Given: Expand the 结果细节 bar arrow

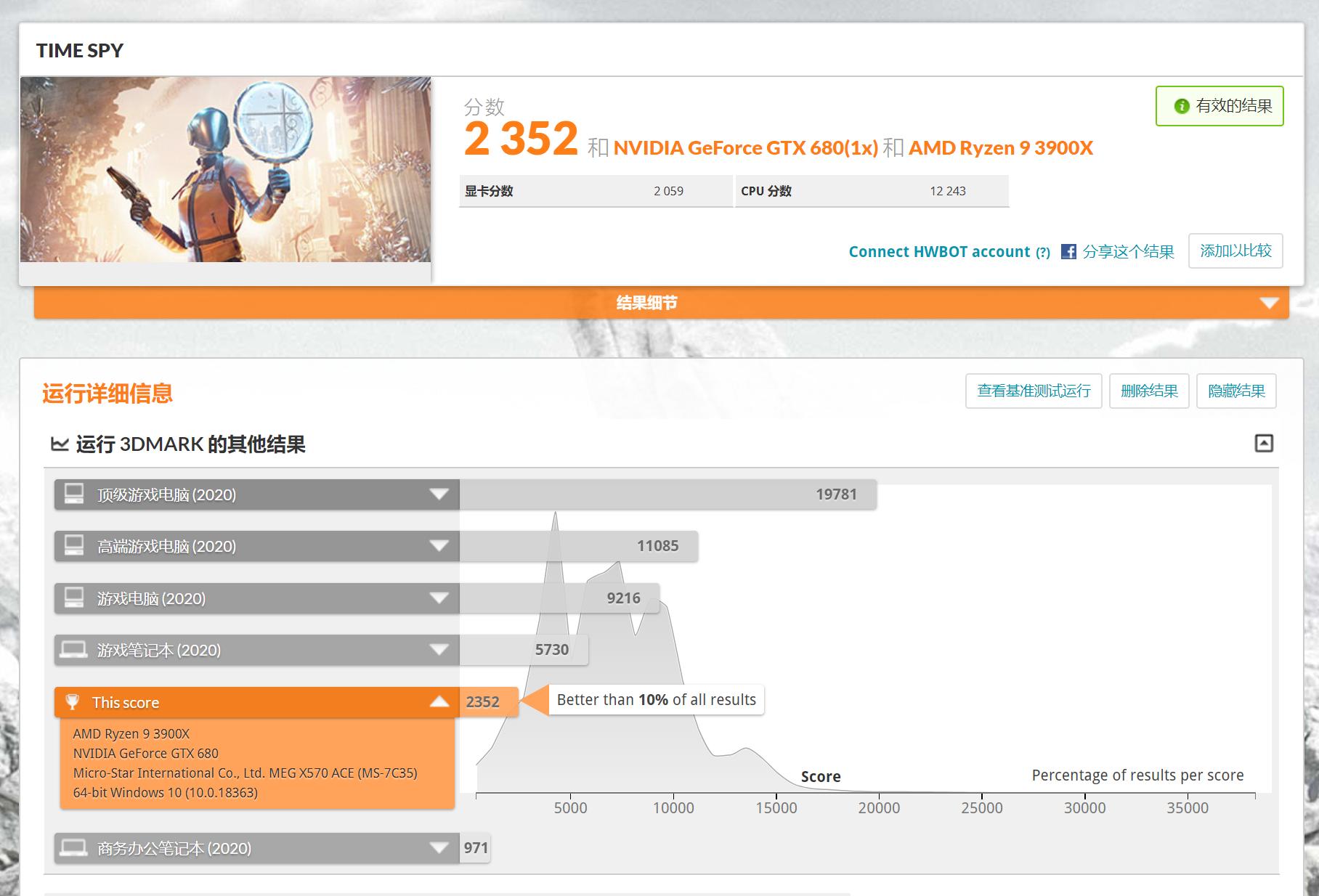Looking at the screenshot, I should pos(1269,303).
